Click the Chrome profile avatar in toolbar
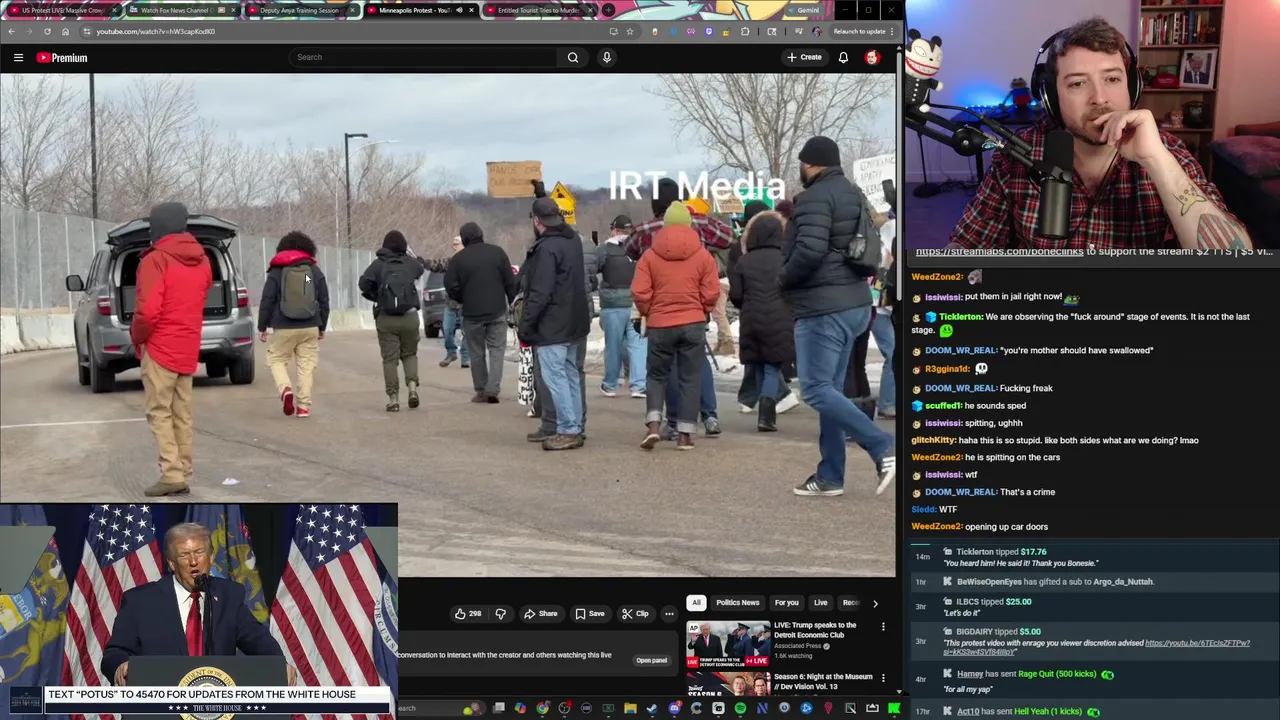This screenshot has height=720, width=1280. click(817, 31)
